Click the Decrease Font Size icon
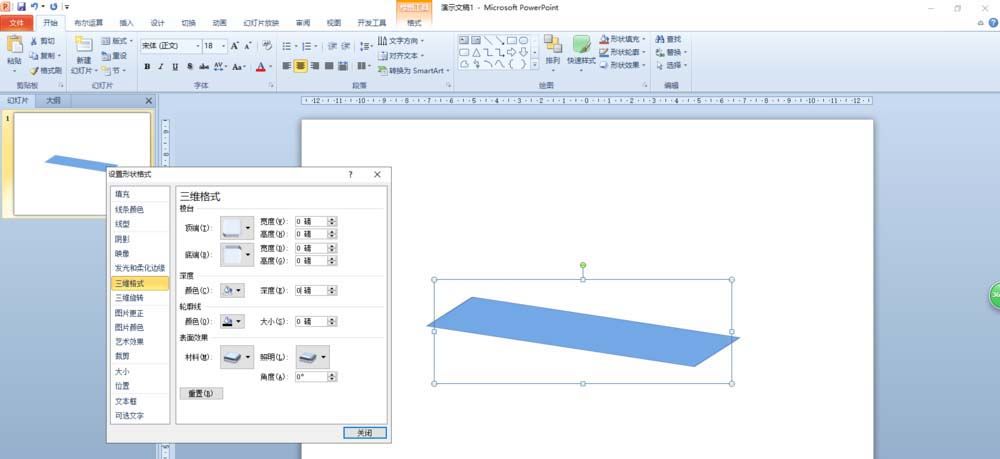Screen dimensions: 1000x459 coord(247,46)
